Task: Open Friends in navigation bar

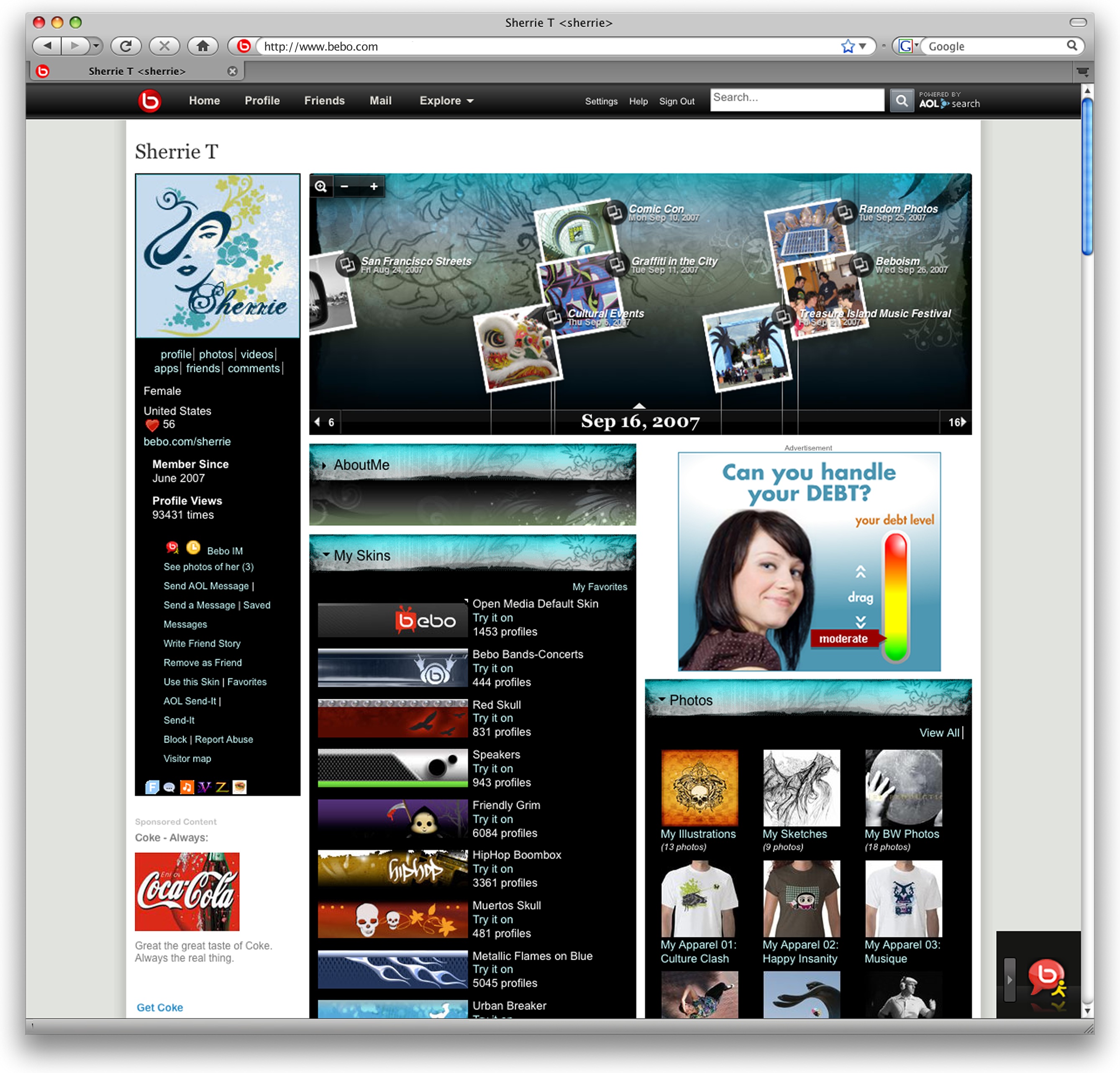Action: pos(325,100)
